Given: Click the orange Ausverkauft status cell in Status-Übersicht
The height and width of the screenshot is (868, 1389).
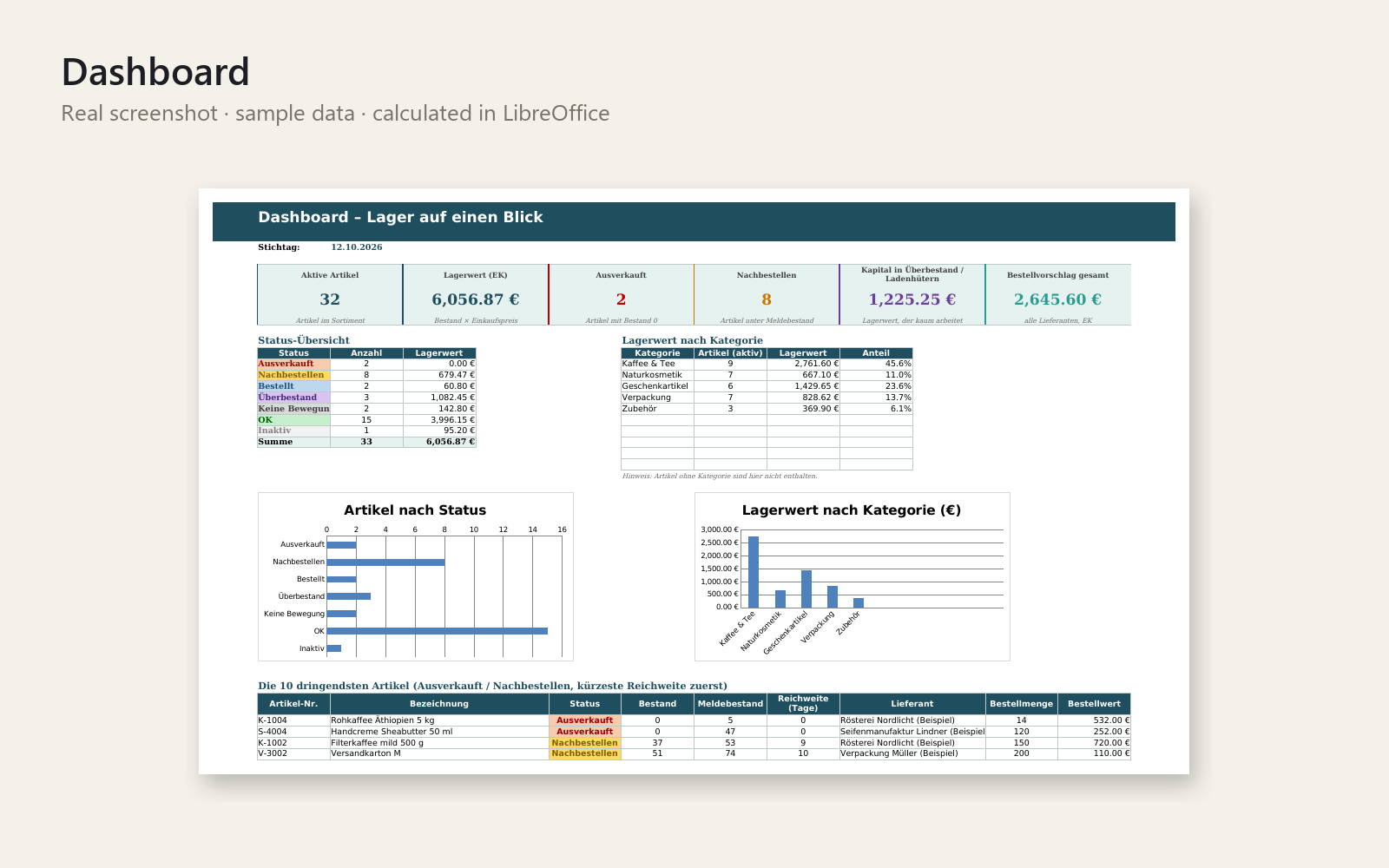Looking at the screenshot, I should point(293,364).
